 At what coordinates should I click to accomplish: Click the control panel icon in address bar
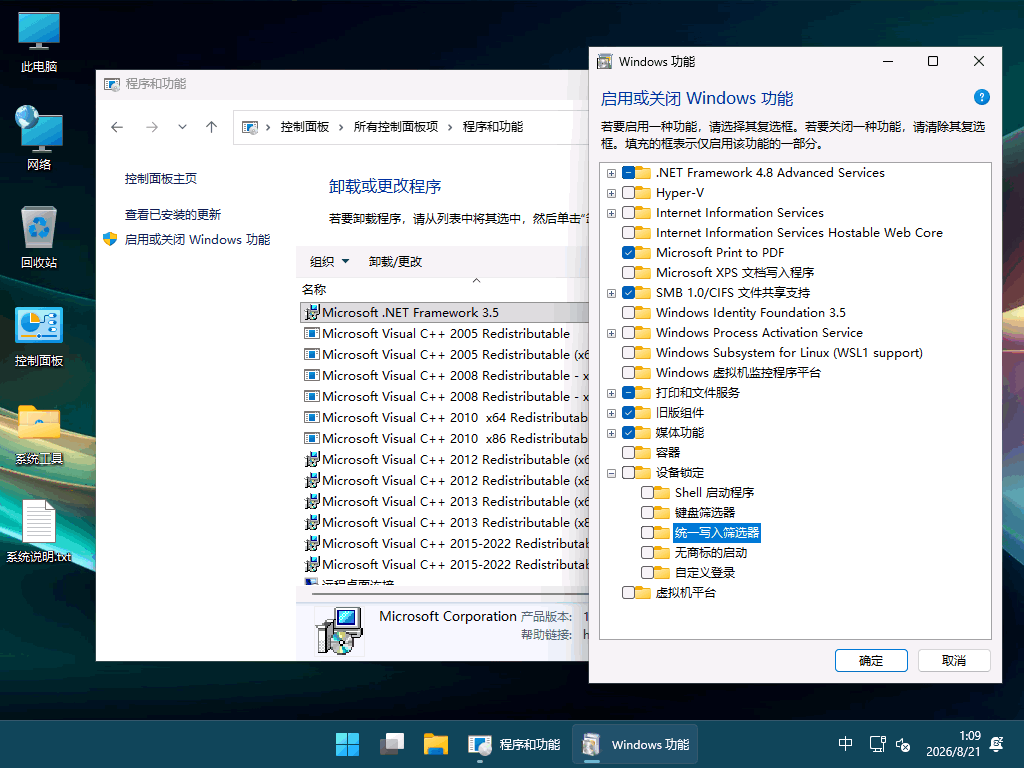point(249,127)
